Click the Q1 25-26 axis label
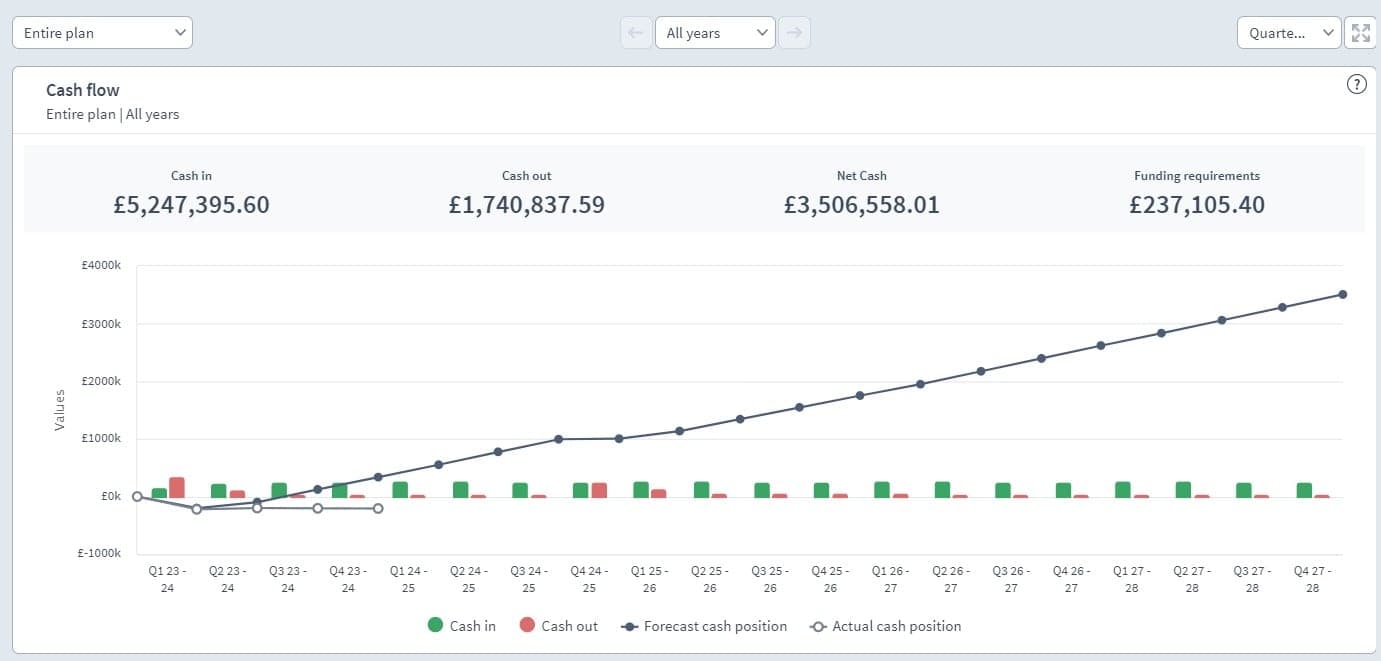This screenshot has width=1381, height=661. [649, 579]
